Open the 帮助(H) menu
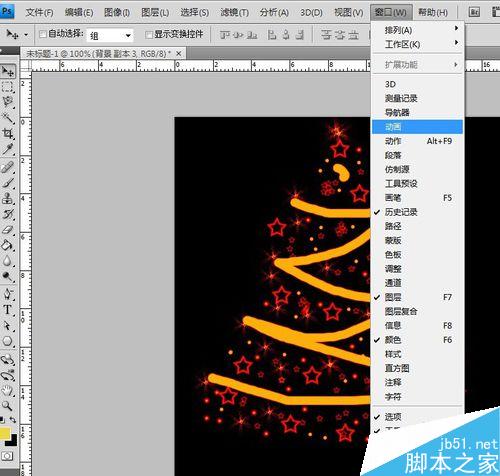The image size is (500, 476). (x=433, y=13)
